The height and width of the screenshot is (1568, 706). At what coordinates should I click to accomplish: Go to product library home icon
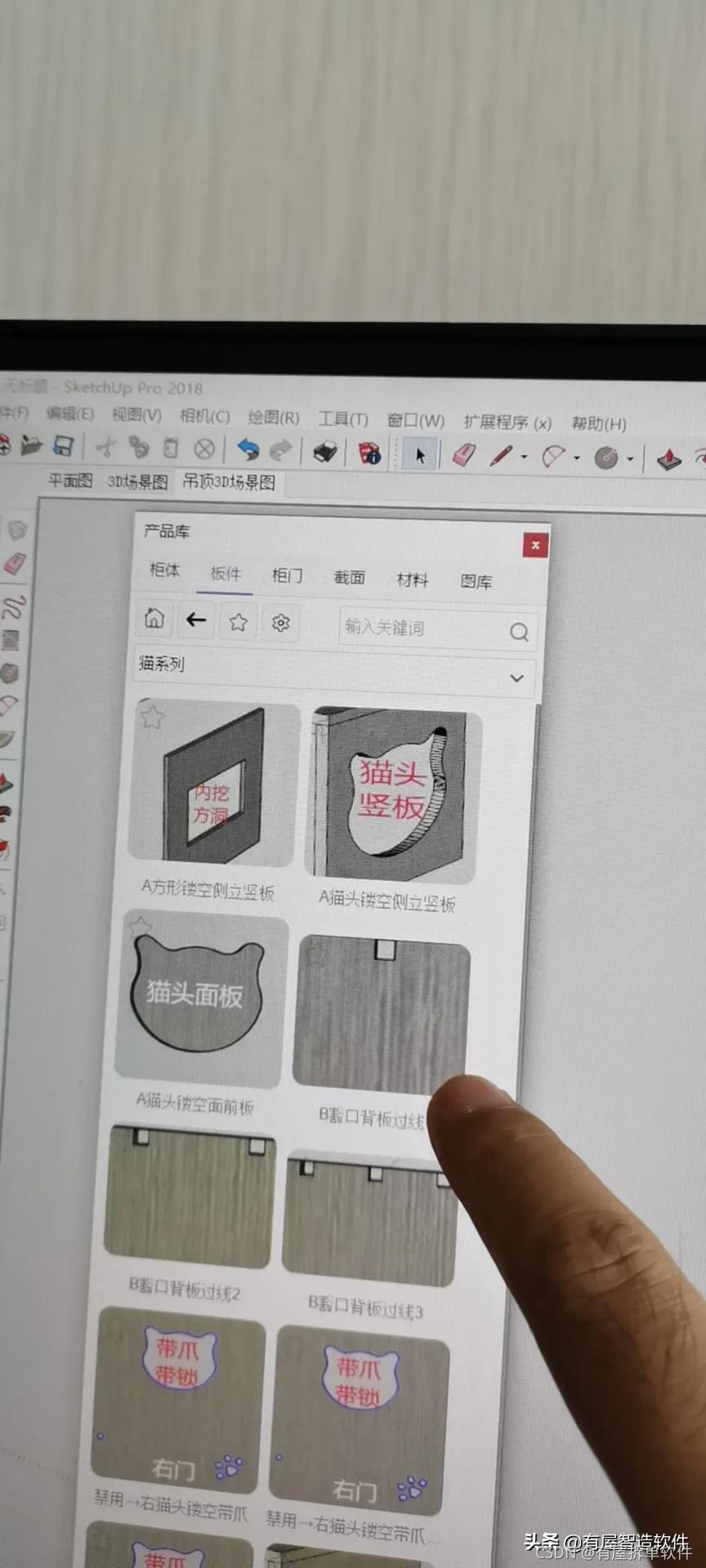[x=154, y=619]
